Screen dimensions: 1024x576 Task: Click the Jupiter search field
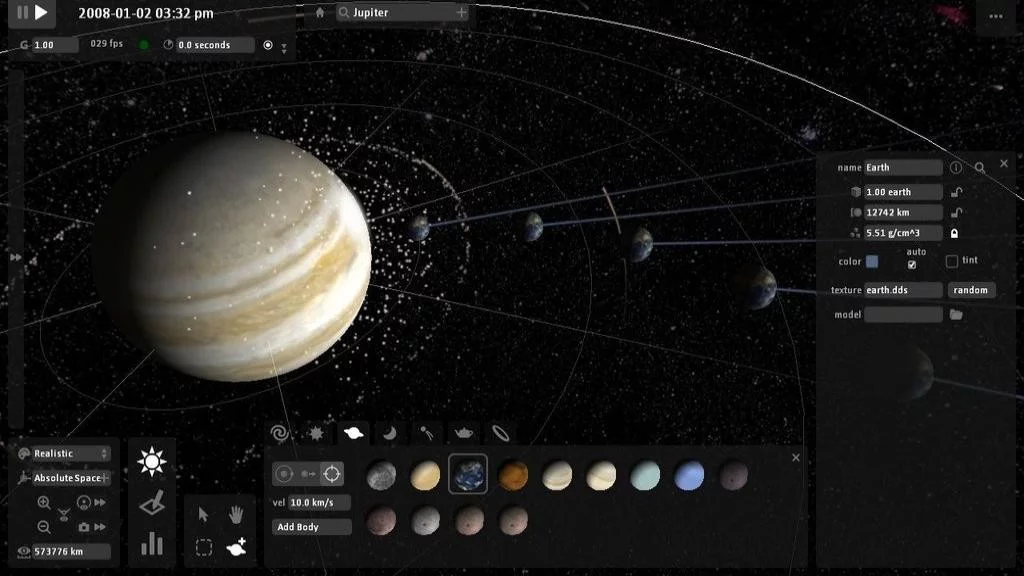(403, 12)
